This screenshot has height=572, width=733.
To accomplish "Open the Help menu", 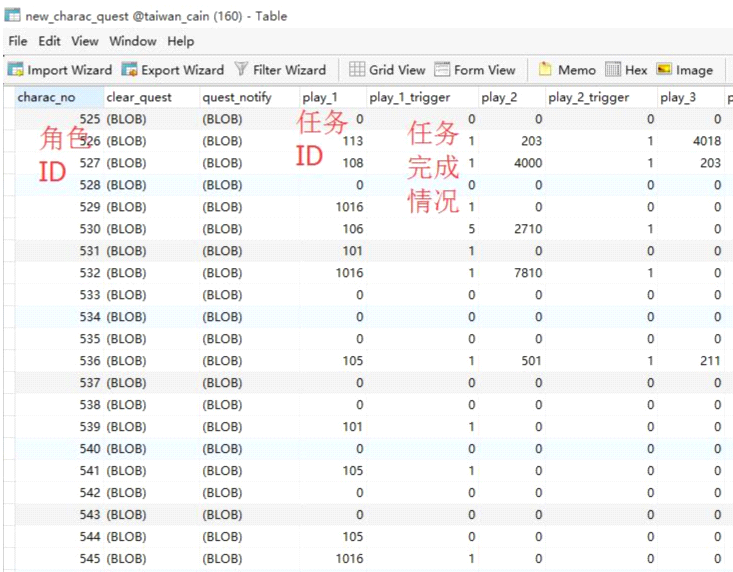I will 181,41.
